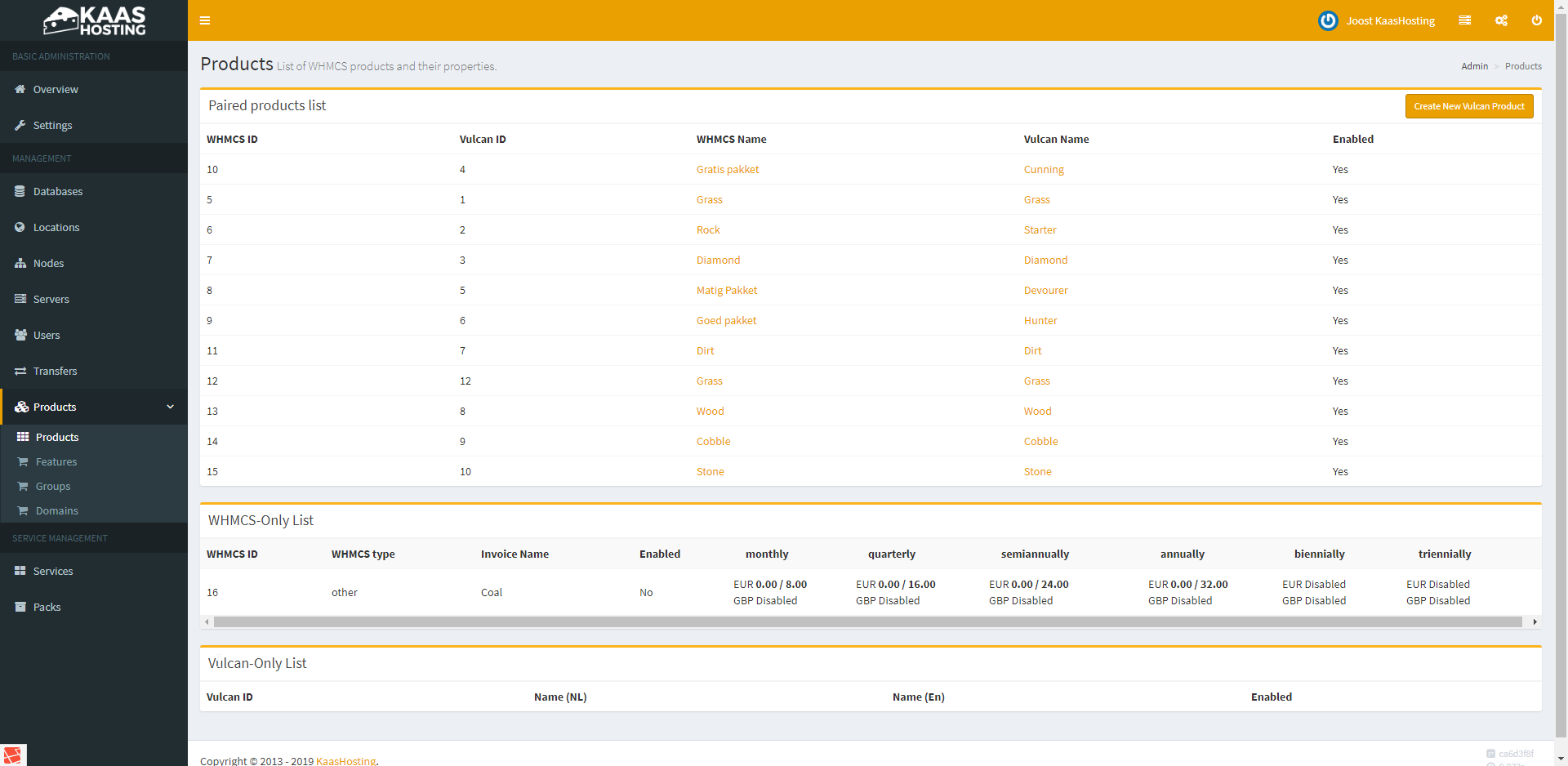
Task: Click the Admin breadcrumb link
Action: [x=1474, y=66]
